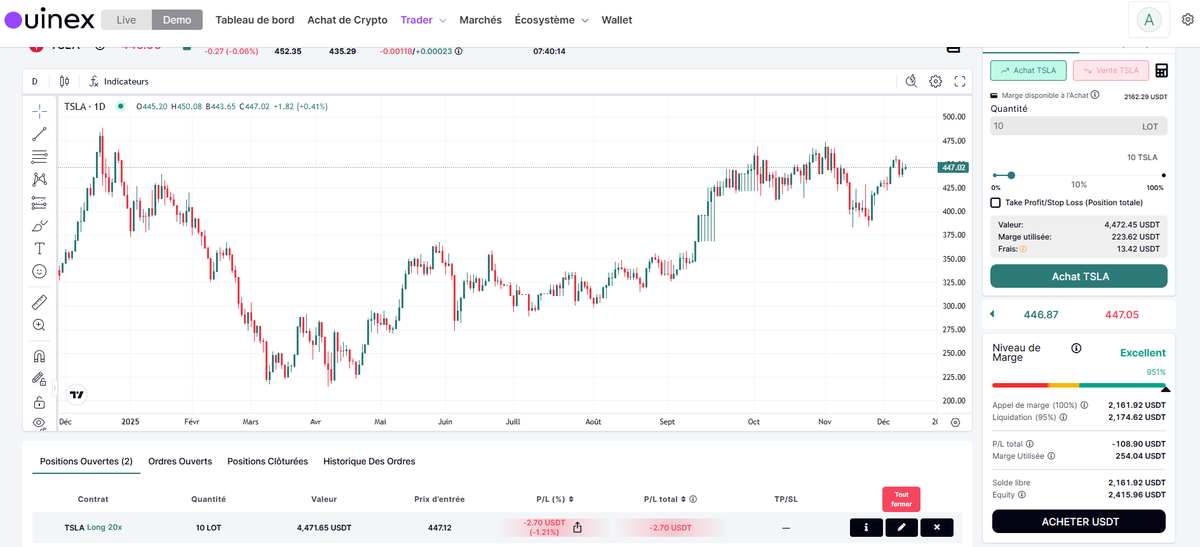Open the Fibonacci retracement tool group

coord(39,156)
